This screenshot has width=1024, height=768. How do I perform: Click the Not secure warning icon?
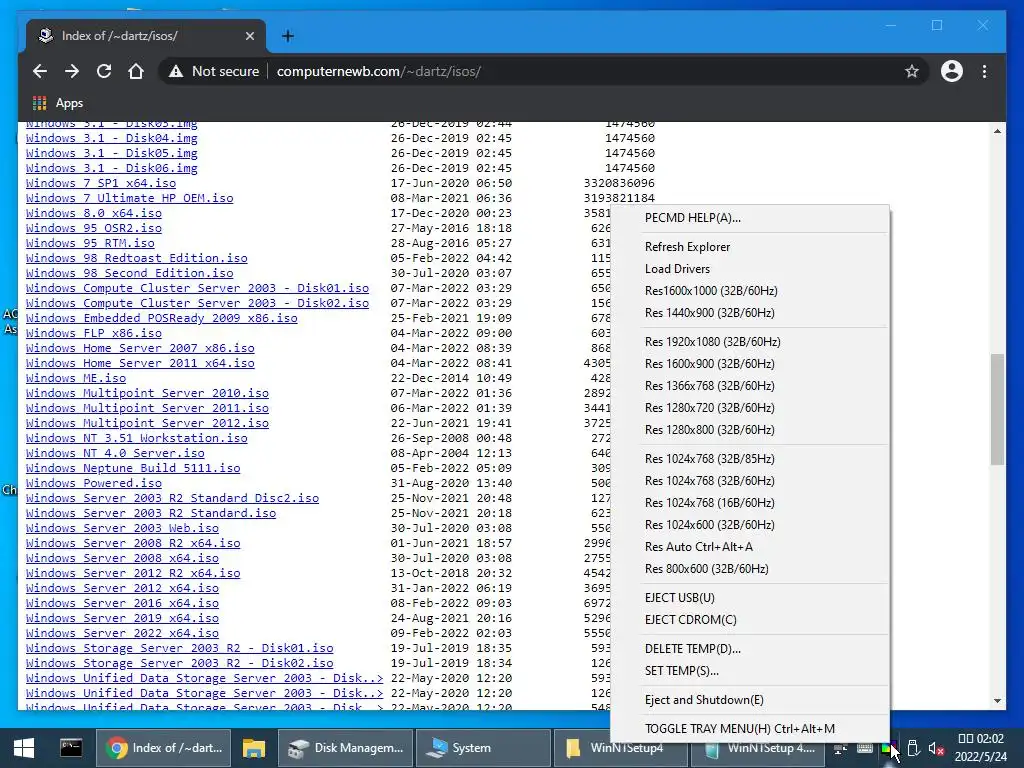(x=176, y=72)
